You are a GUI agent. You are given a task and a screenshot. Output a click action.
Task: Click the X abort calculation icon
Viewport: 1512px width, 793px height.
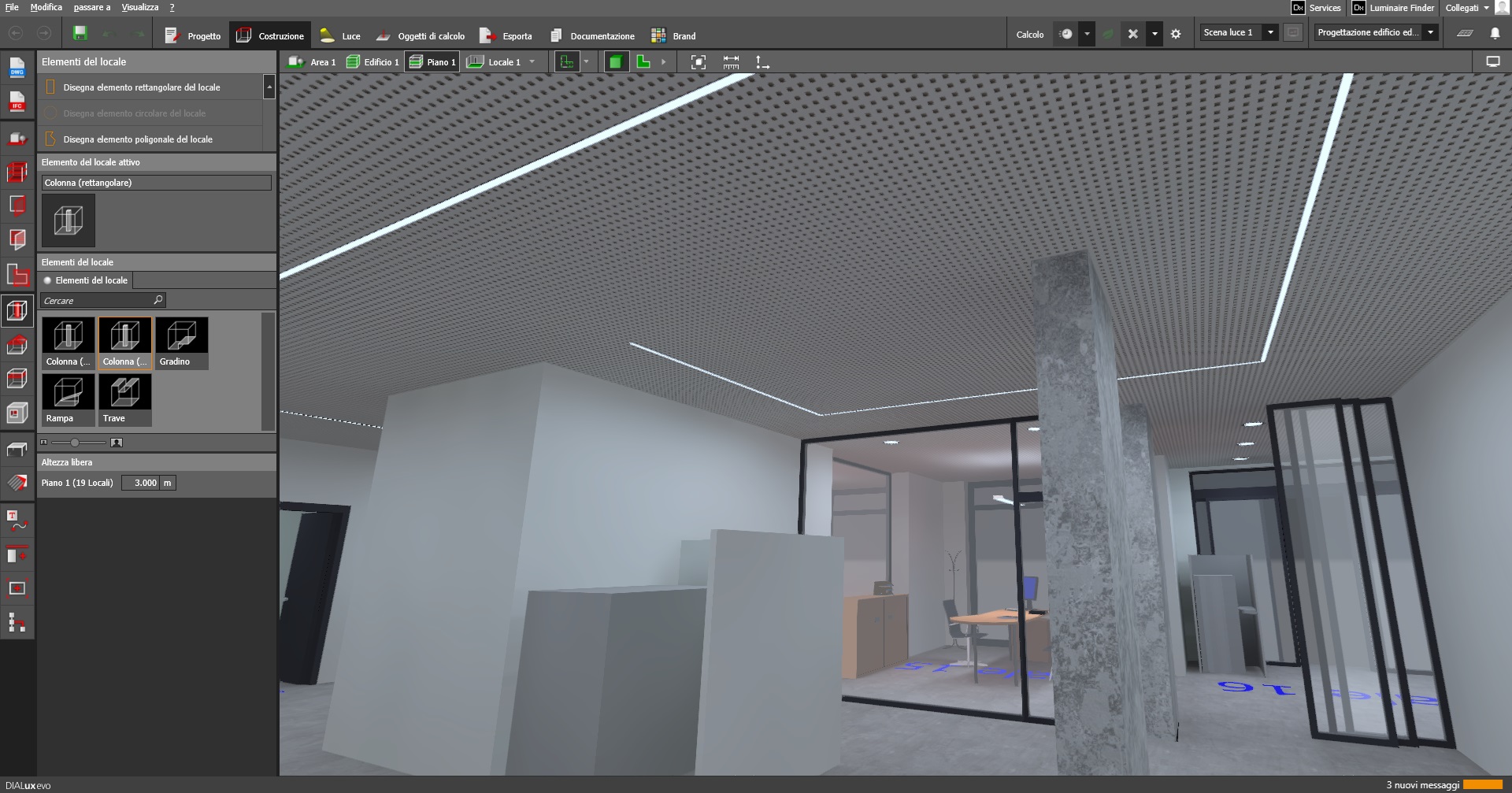(1132, 35)
